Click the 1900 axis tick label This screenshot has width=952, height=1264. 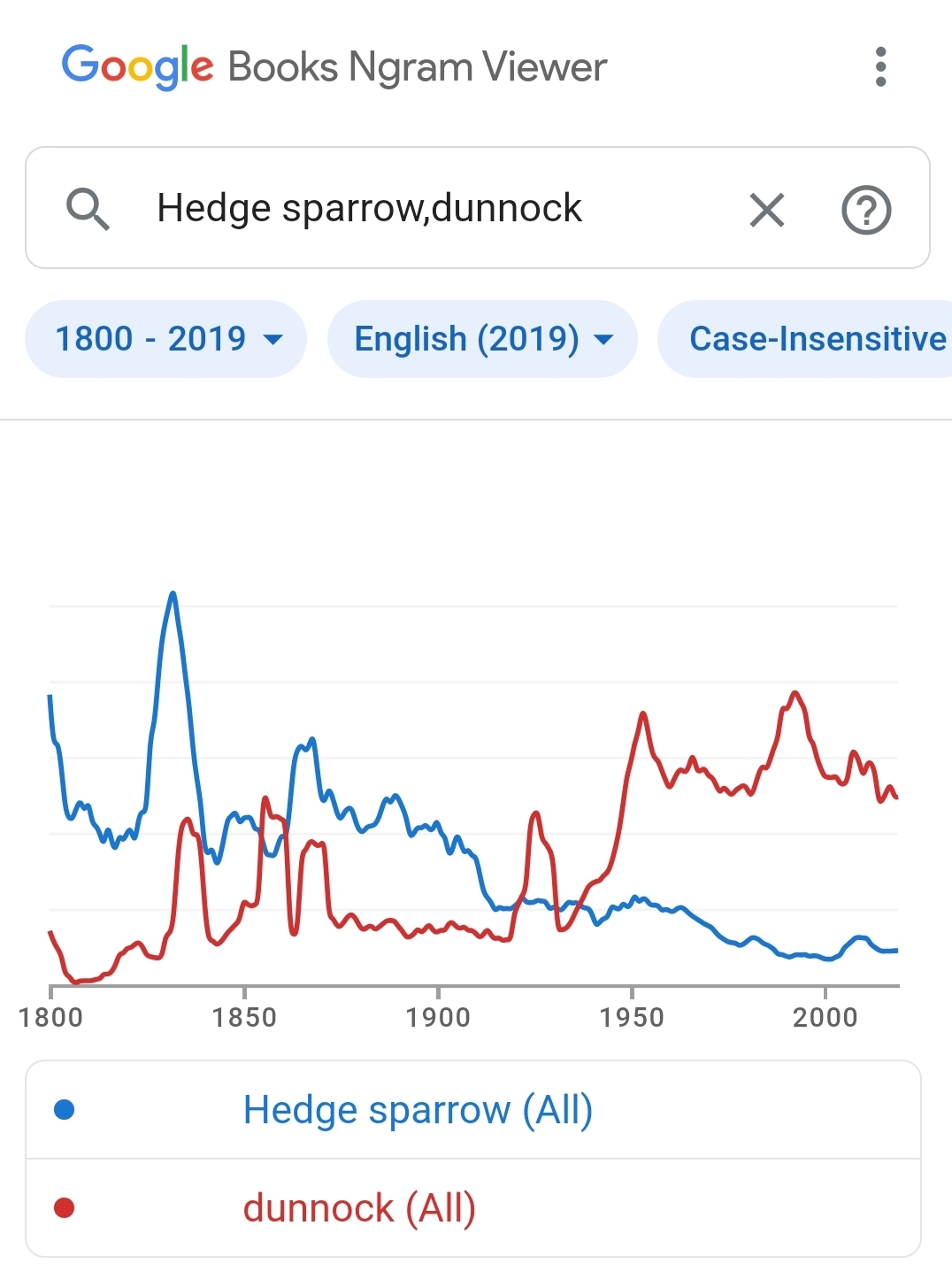click(437, 1017)
